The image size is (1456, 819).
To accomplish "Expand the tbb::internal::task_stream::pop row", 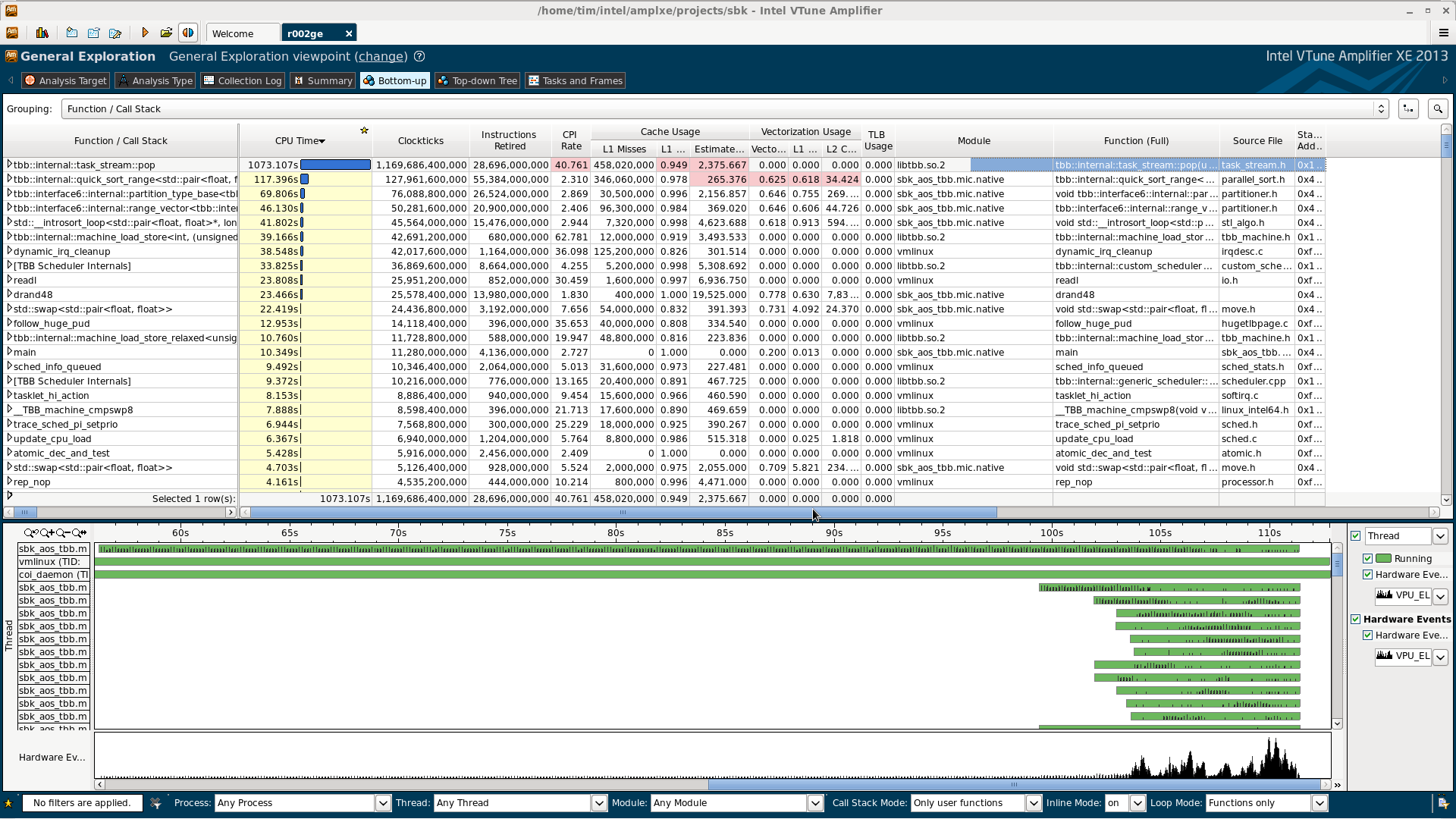I will tap(10, 165).
